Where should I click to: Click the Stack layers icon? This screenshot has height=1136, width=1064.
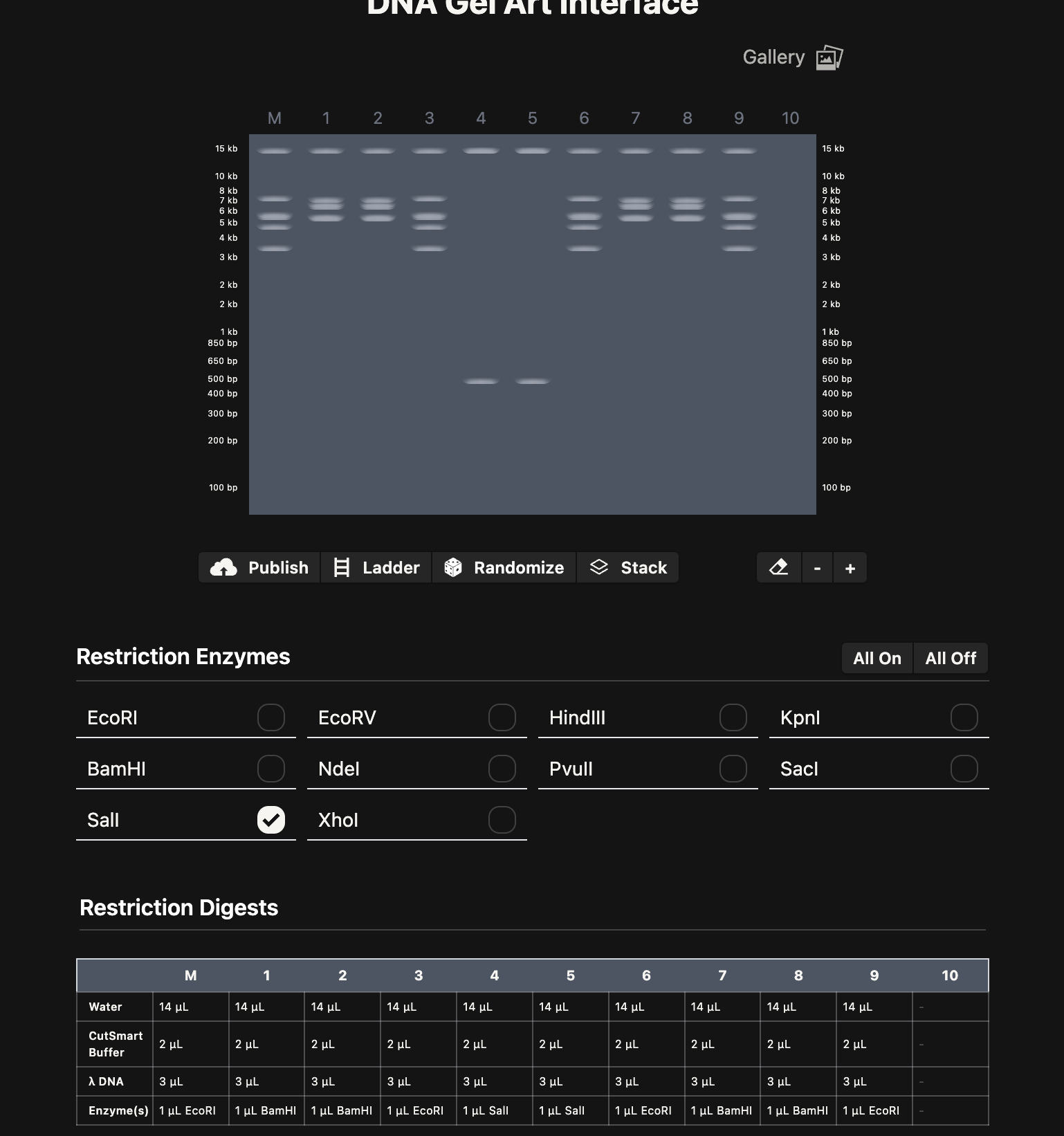coord(598,567)
